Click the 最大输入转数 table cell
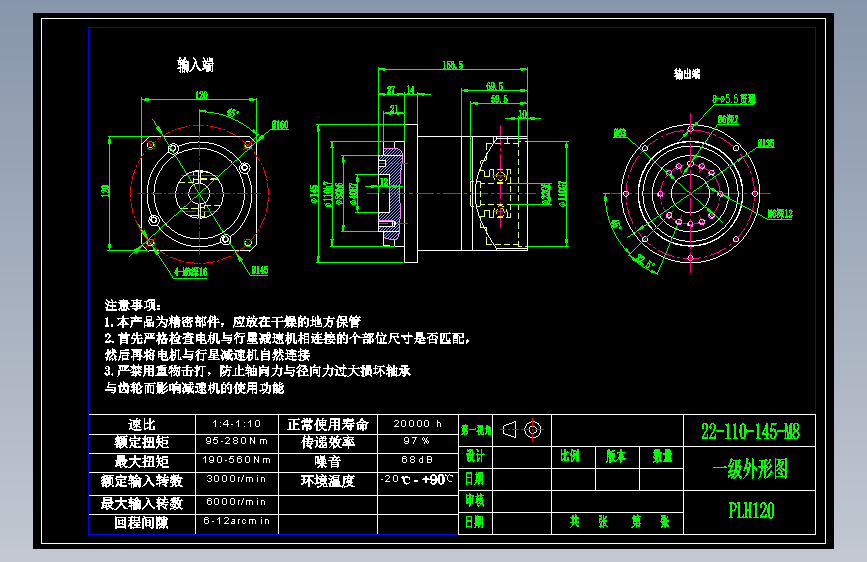 click(x=142, y=503)
